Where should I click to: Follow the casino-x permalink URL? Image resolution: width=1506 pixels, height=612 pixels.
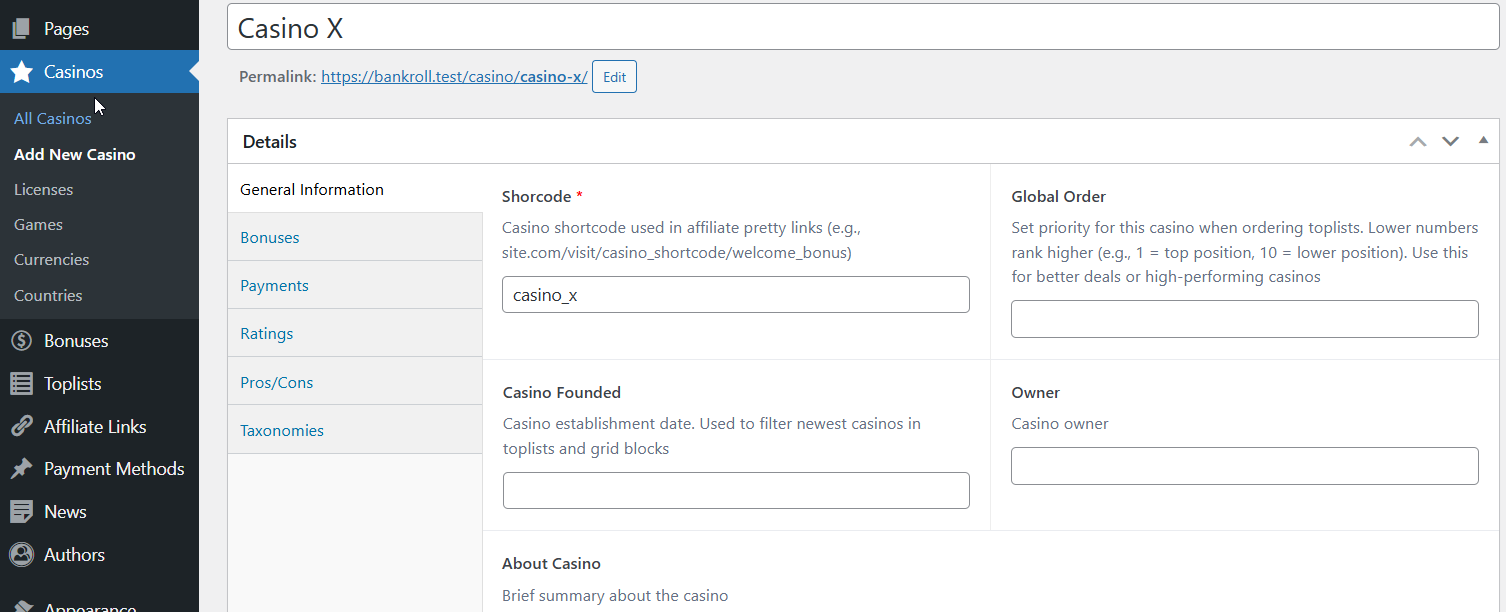[454, 76]
